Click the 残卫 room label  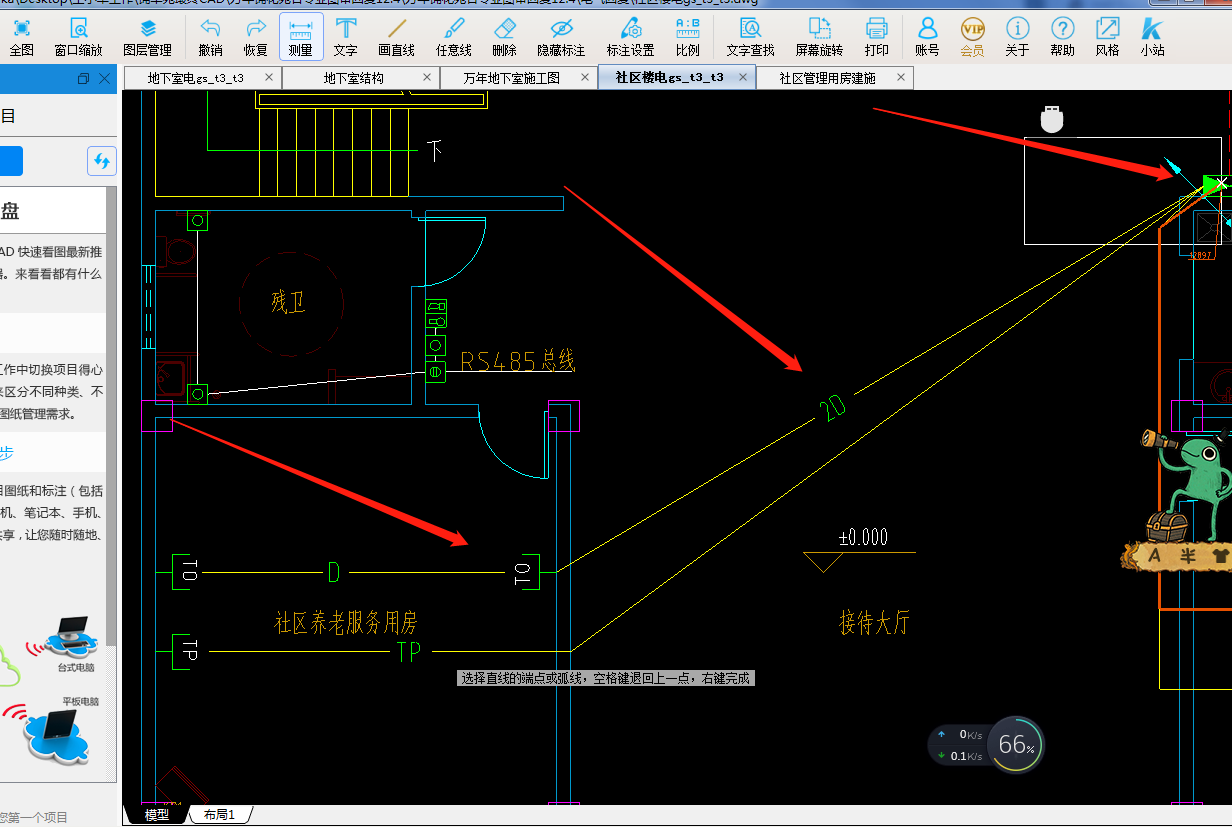(x=288, y=303)
